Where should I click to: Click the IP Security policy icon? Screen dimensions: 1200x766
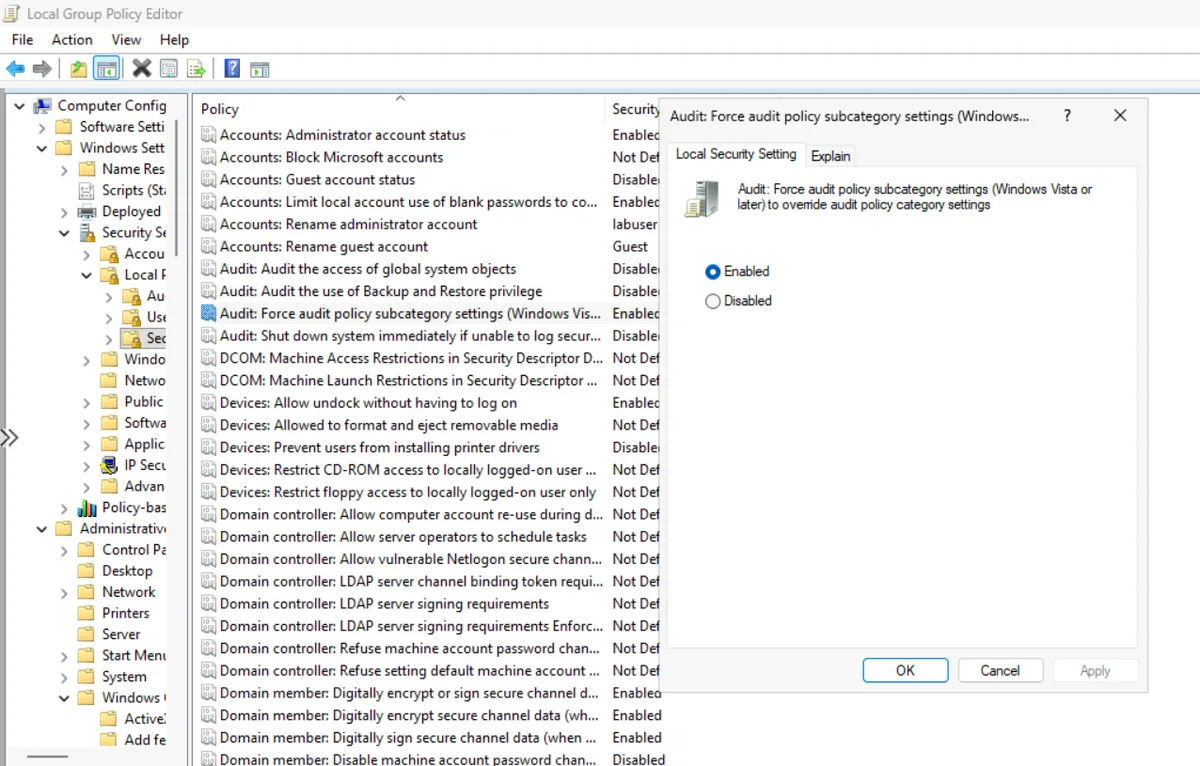coord(110,465)
